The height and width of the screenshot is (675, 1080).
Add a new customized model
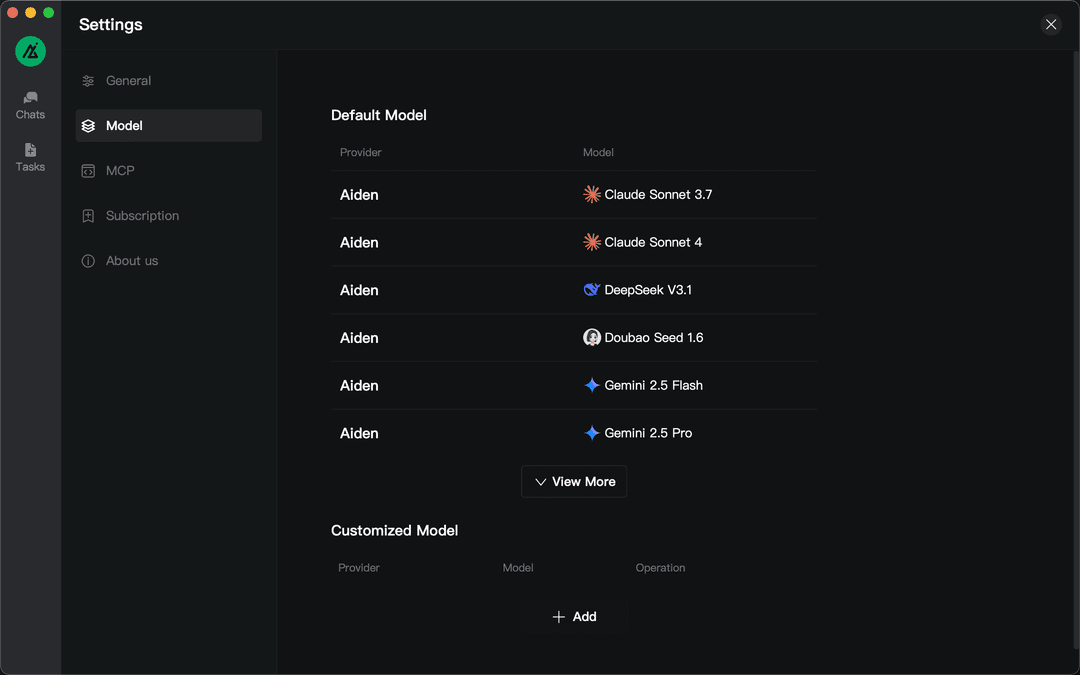(x=574, y=617)
